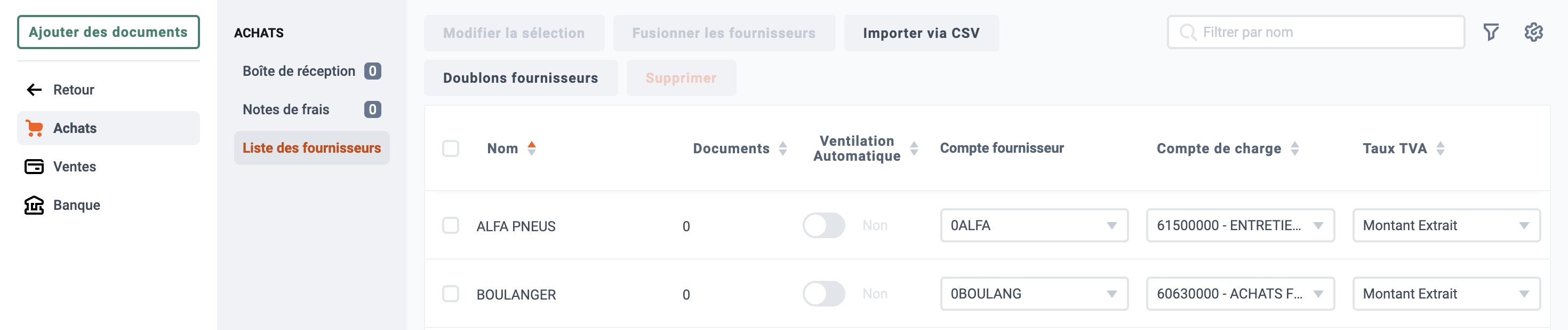Click the Filtrer par nom search field
Image resolution: width=1568 pixels, height=330 pixels.
[x=1315, y=33]
